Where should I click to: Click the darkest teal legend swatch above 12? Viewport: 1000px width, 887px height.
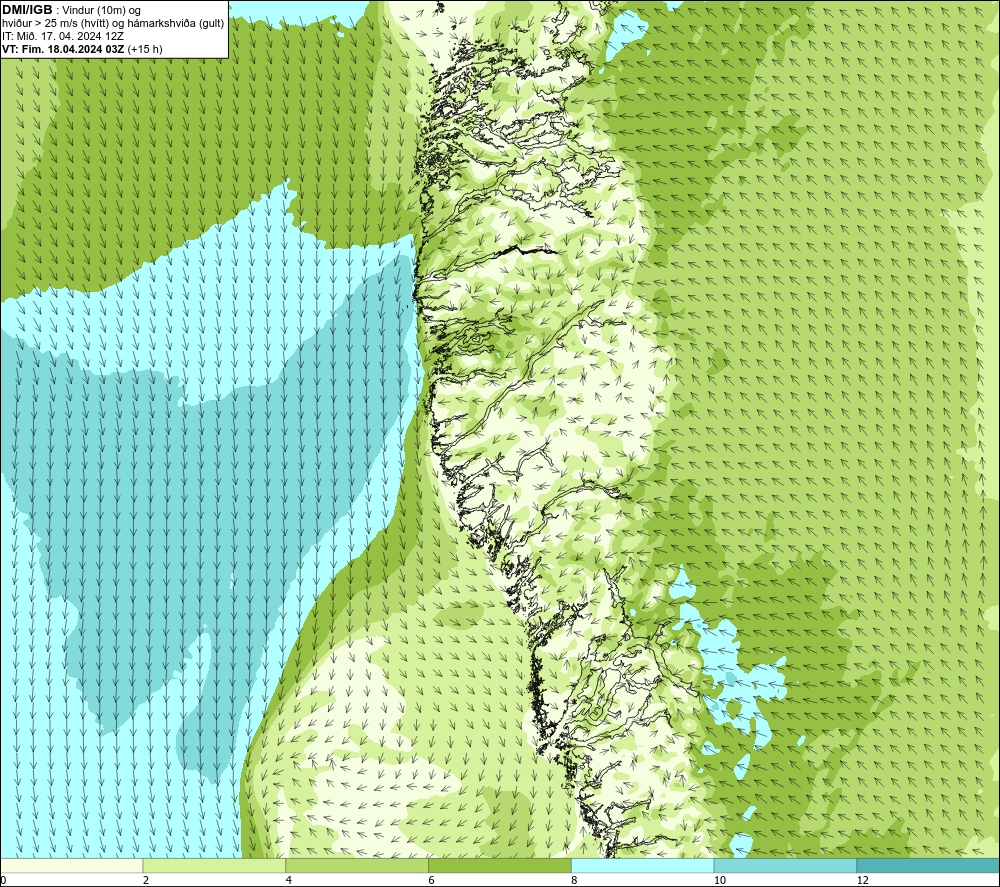928,865
